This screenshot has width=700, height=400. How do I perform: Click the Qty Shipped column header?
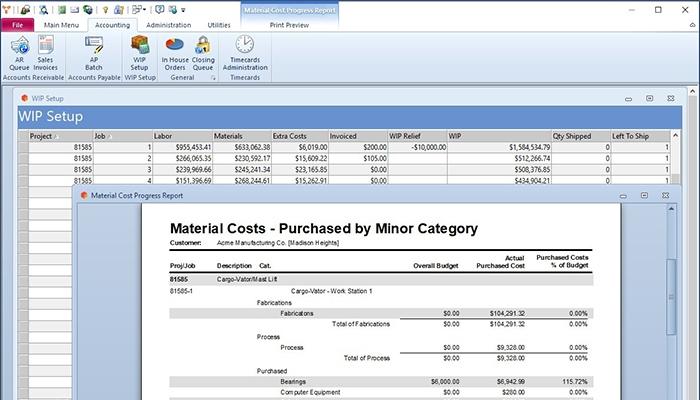click(581, 136)
